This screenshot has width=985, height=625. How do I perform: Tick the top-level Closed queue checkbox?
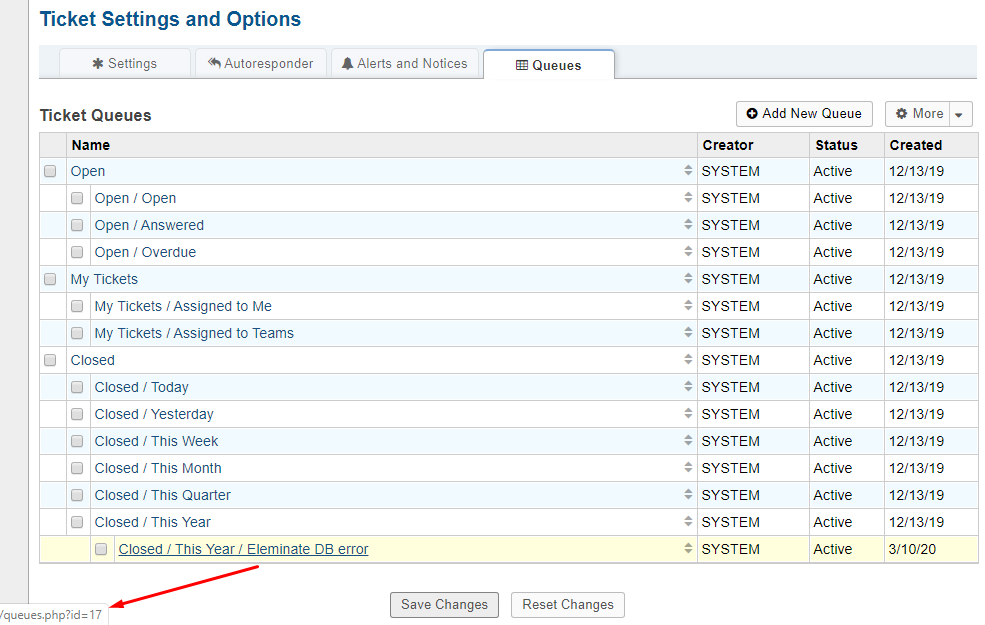pyautogui.click(x=50, y=360)
